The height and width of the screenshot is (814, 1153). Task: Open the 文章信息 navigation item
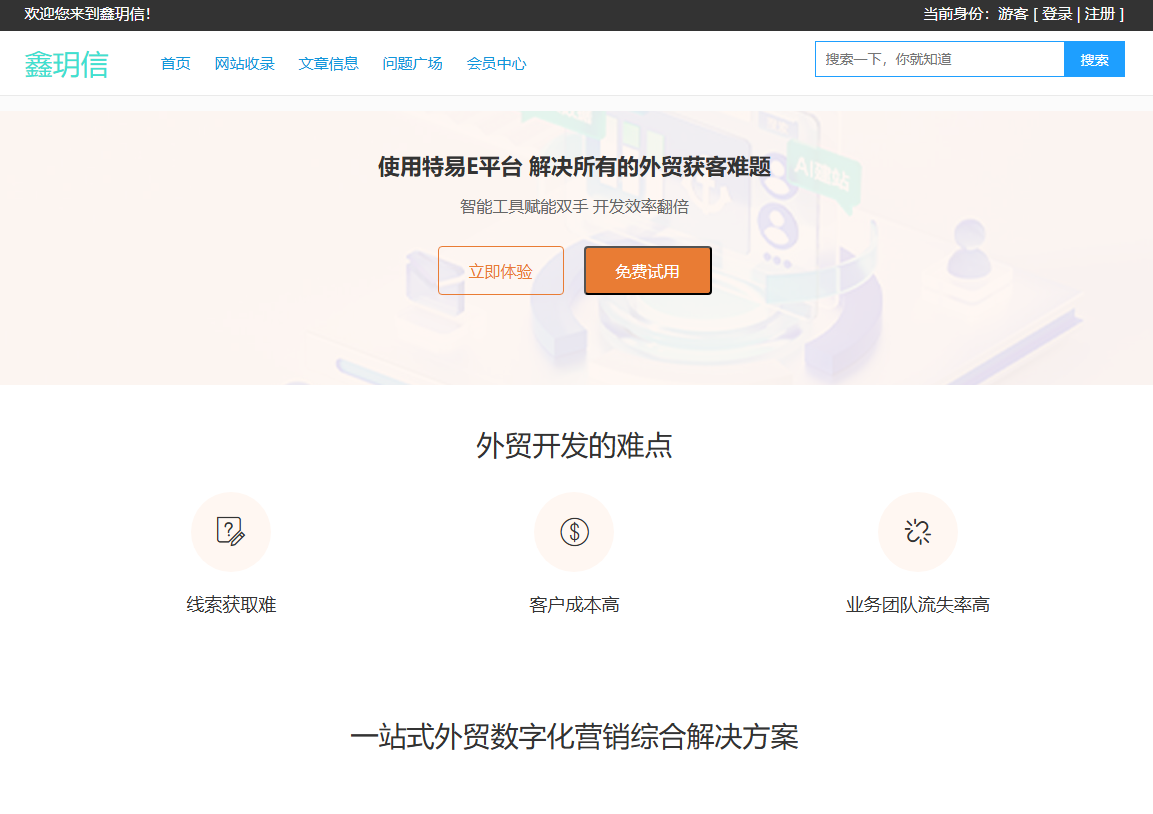328,64
